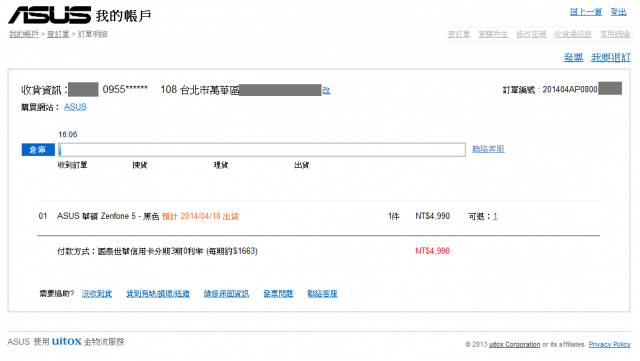This screenshot has height=361, width=640.
Task: Open 查訂單 breadcrumb link
Action: point(58,34)
